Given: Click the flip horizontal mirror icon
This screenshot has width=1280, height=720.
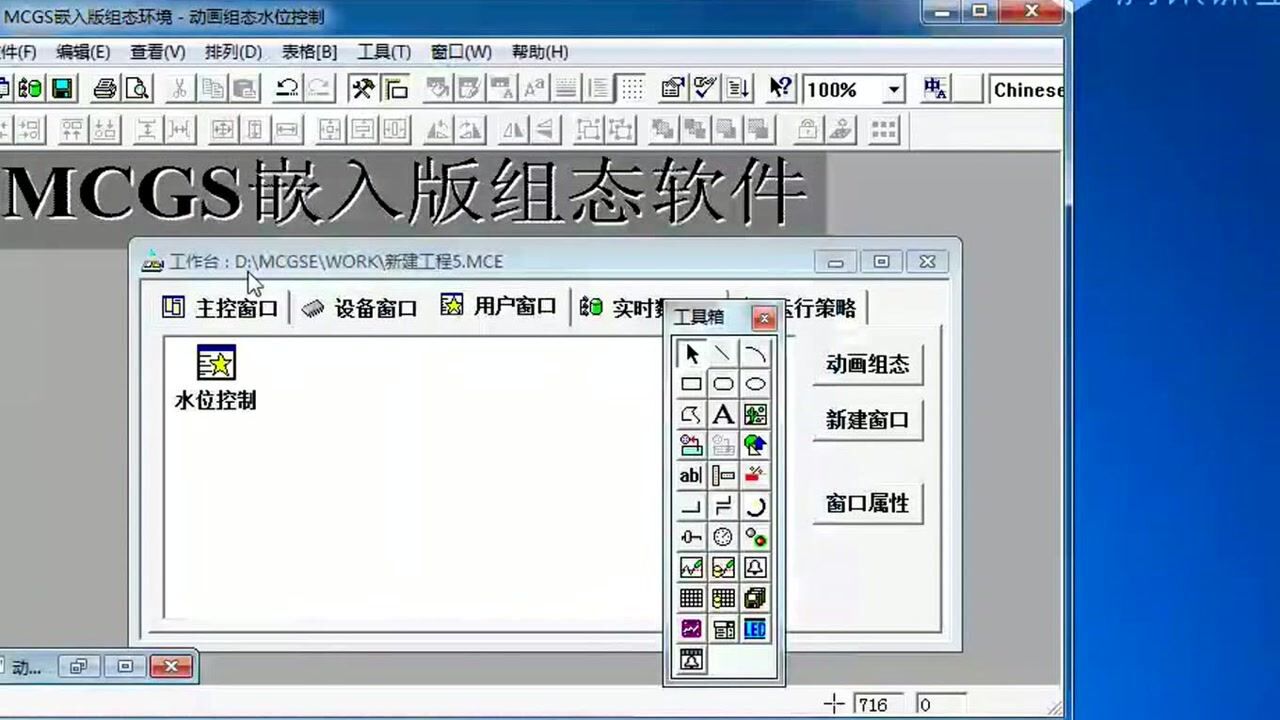Looking at the screenshot, I should pos(513,129).
